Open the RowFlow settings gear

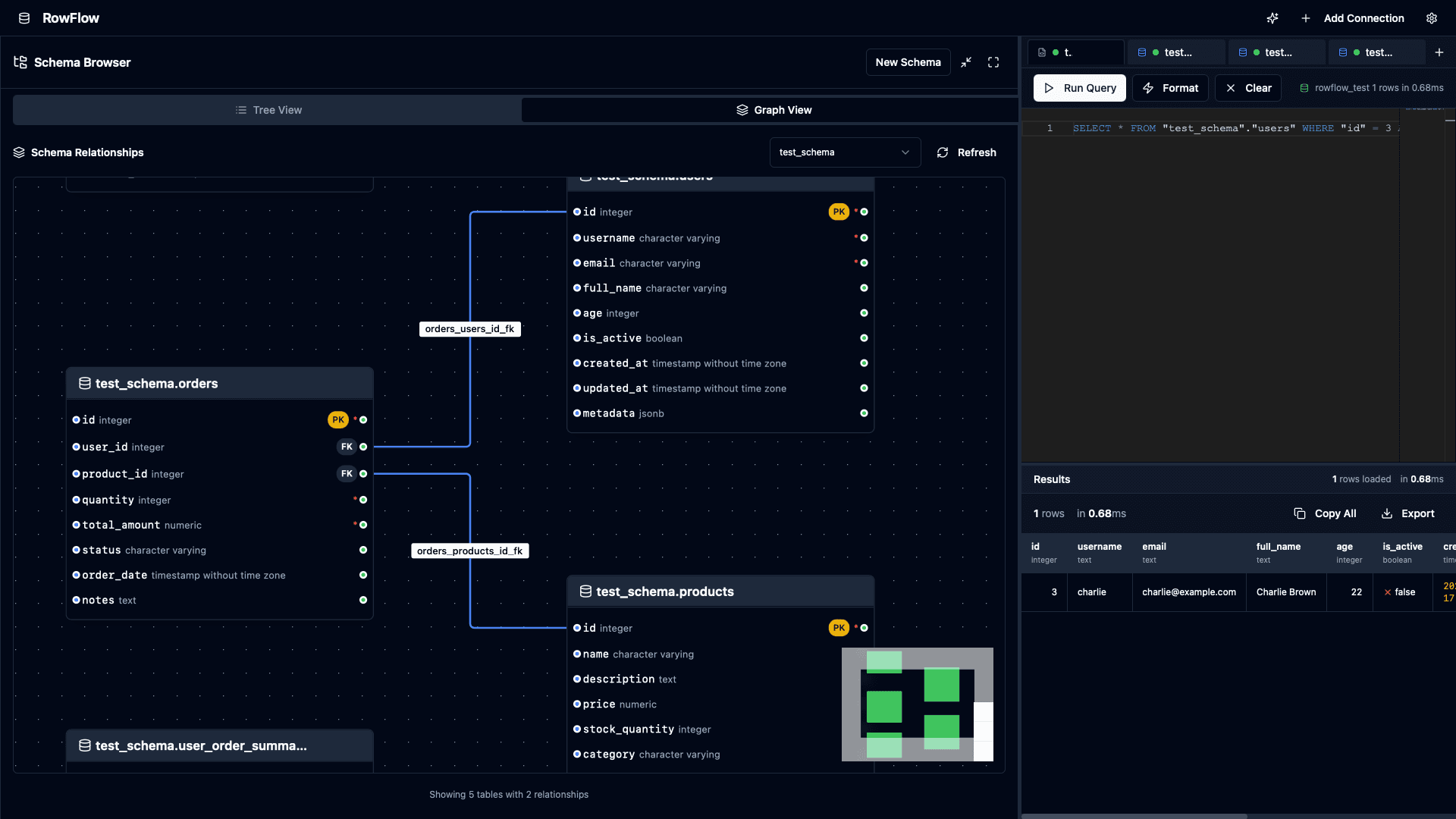pyautogui.click(x=1432, y=18)
